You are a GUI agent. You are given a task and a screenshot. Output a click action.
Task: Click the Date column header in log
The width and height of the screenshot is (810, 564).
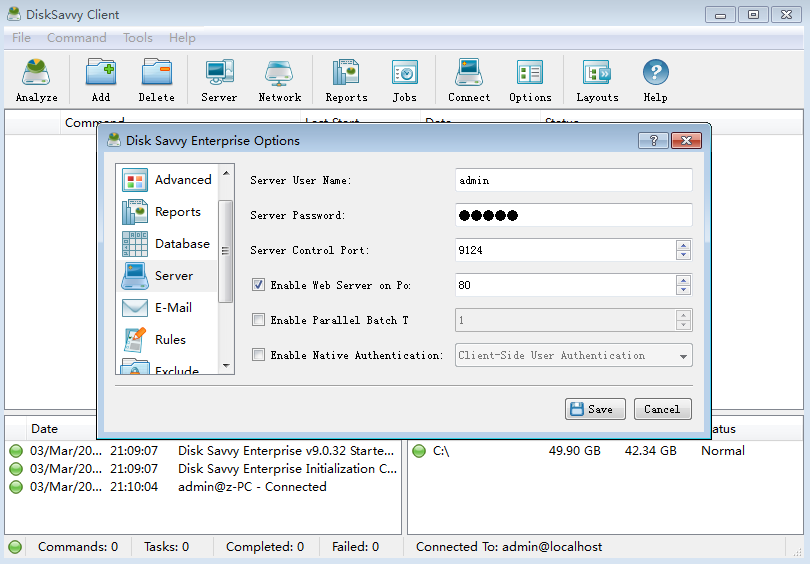click(44, 429)
